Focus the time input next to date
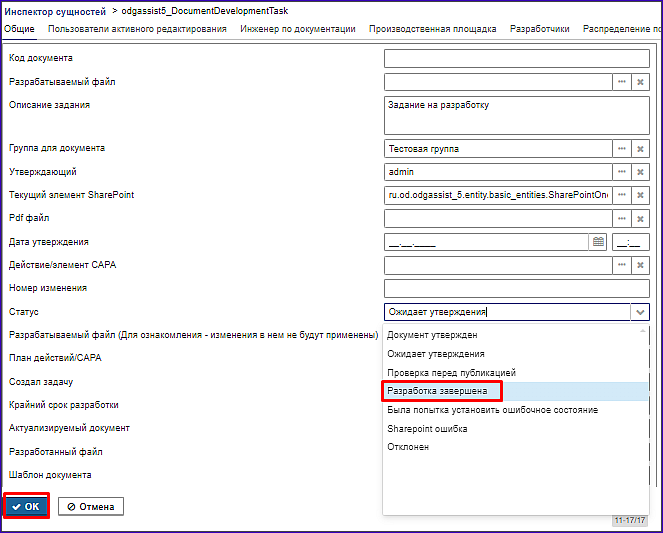 [631, 242]
